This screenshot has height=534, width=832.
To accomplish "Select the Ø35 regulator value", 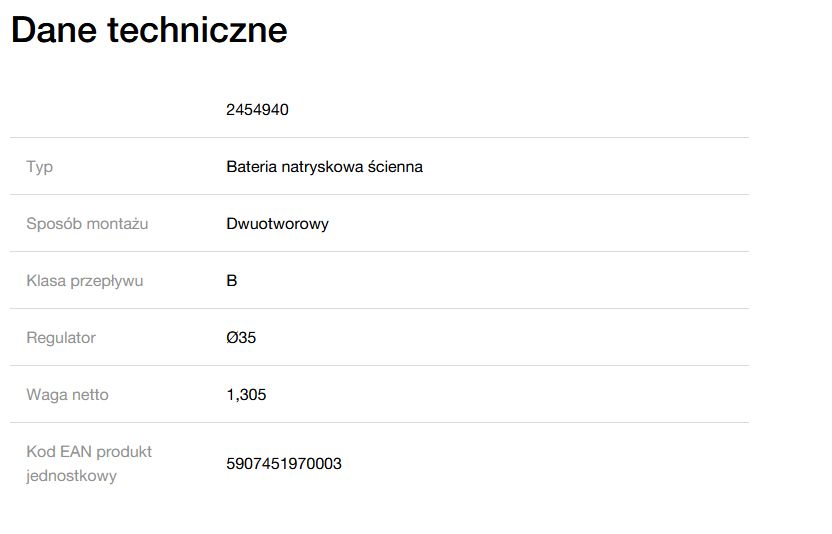I will tap(241, 338).
